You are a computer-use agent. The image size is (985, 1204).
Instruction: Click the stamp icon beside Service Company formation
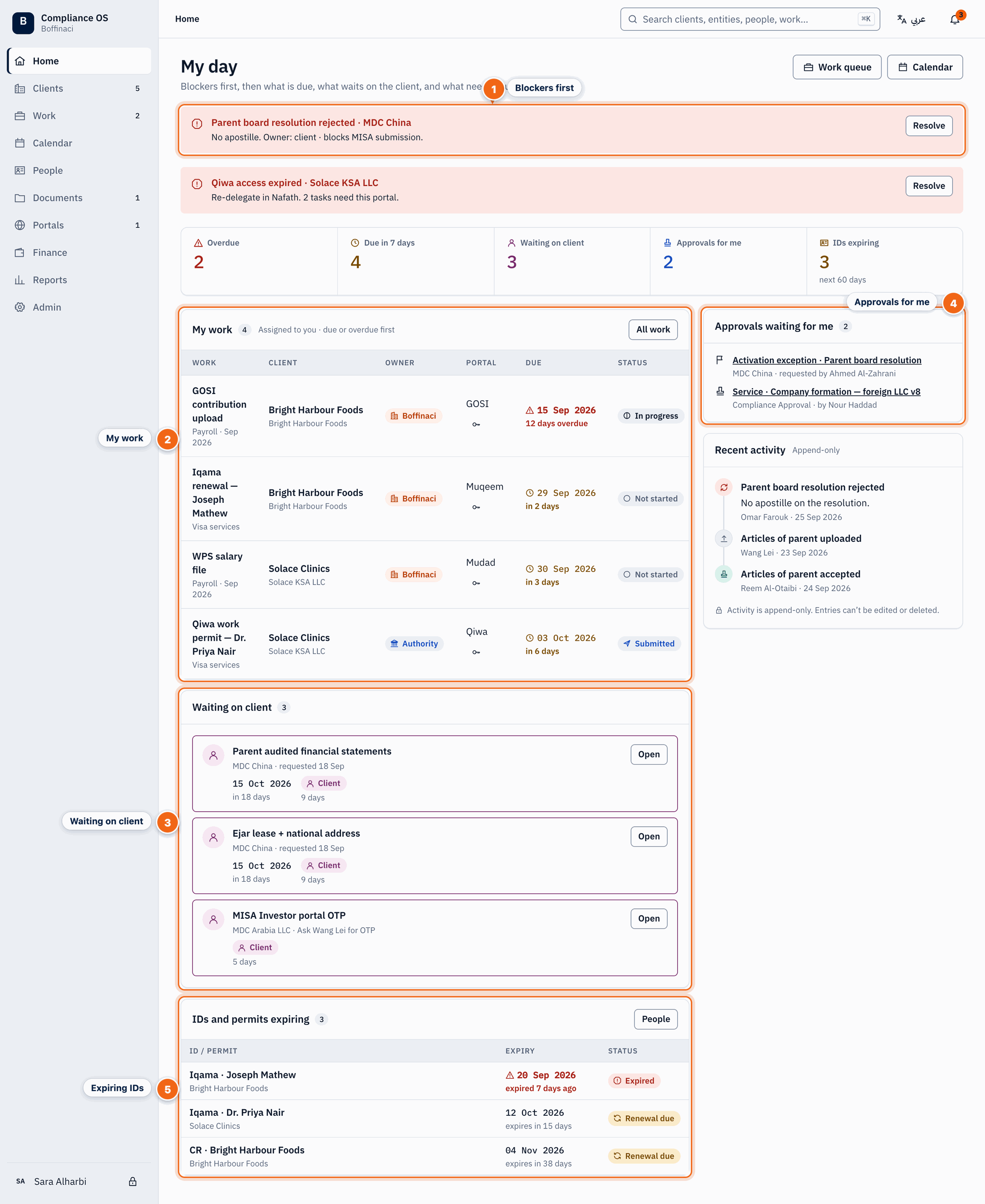pyautogui.click(x=720, y=391)
